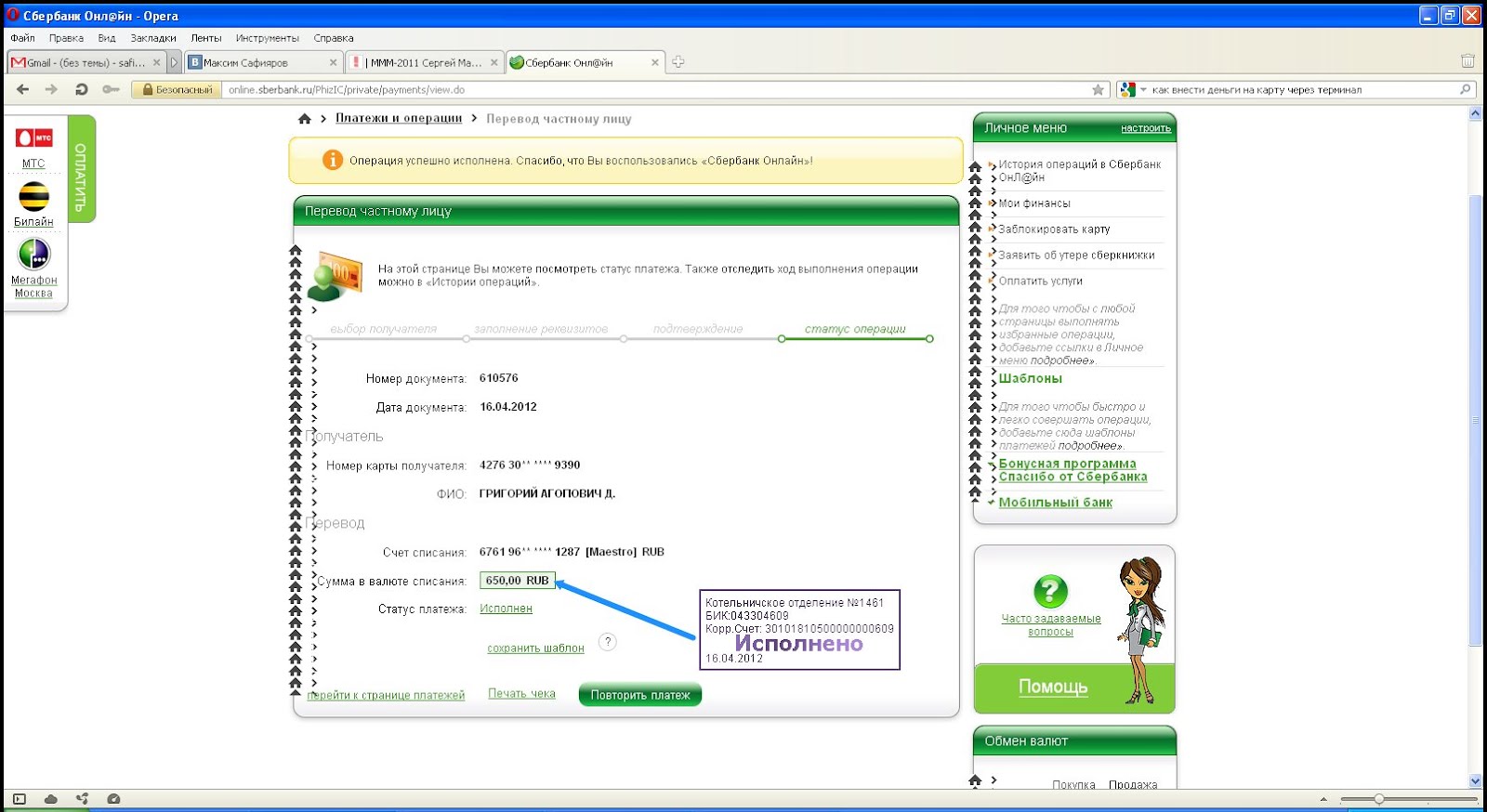This screenshot has height=812, width=1487.
Task: Open the zoom level arrow in status bar
Action: pyautogui.click(x=1323, y=799)
